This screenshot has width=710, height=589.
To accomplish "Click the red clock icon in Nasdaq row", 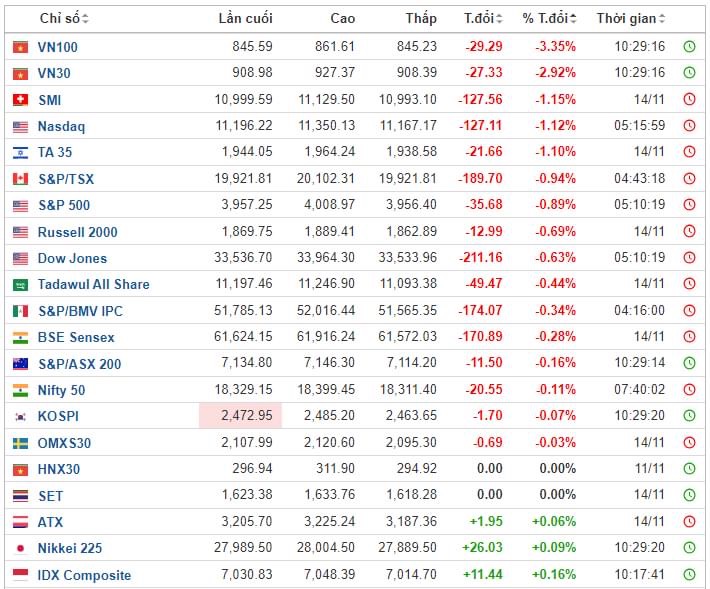I will 689,126.
